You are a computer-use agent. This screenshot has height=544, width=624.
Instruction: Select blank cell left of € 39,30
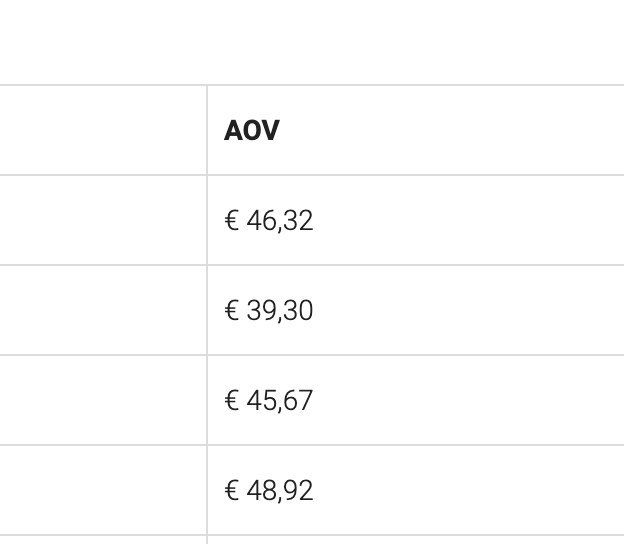click(x=100, y=310)
